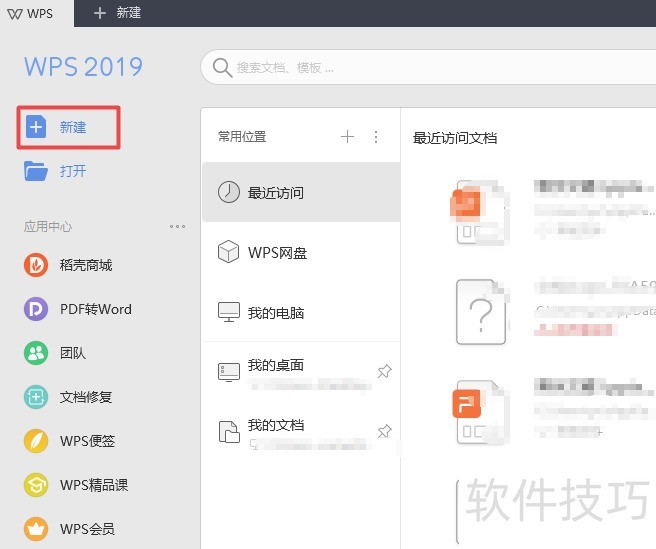Screen dimensions: 656x549
Task: Select 我的文档 in the locations list
Action: pos(301,431)
